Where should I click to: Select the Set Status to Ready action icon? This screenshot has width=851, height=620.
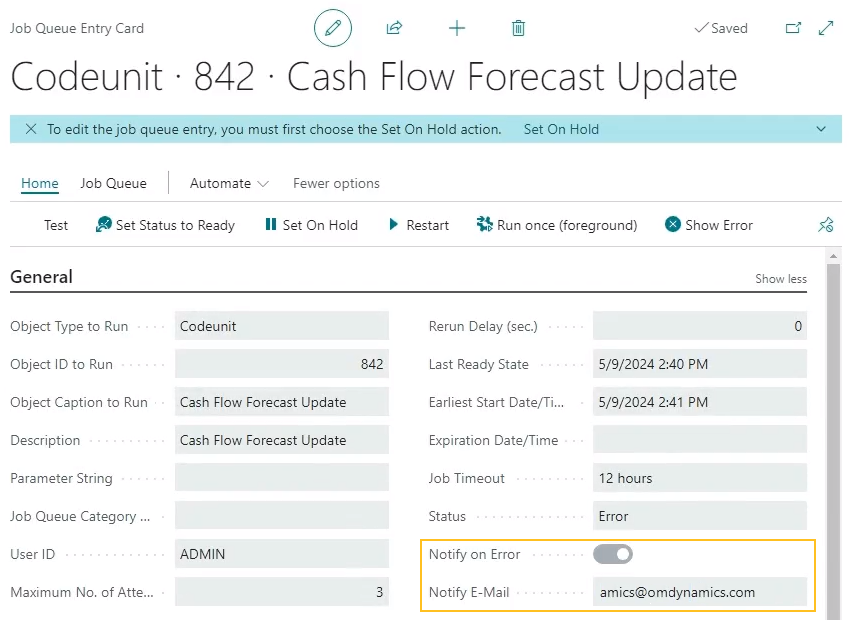(x=103, y=225)
